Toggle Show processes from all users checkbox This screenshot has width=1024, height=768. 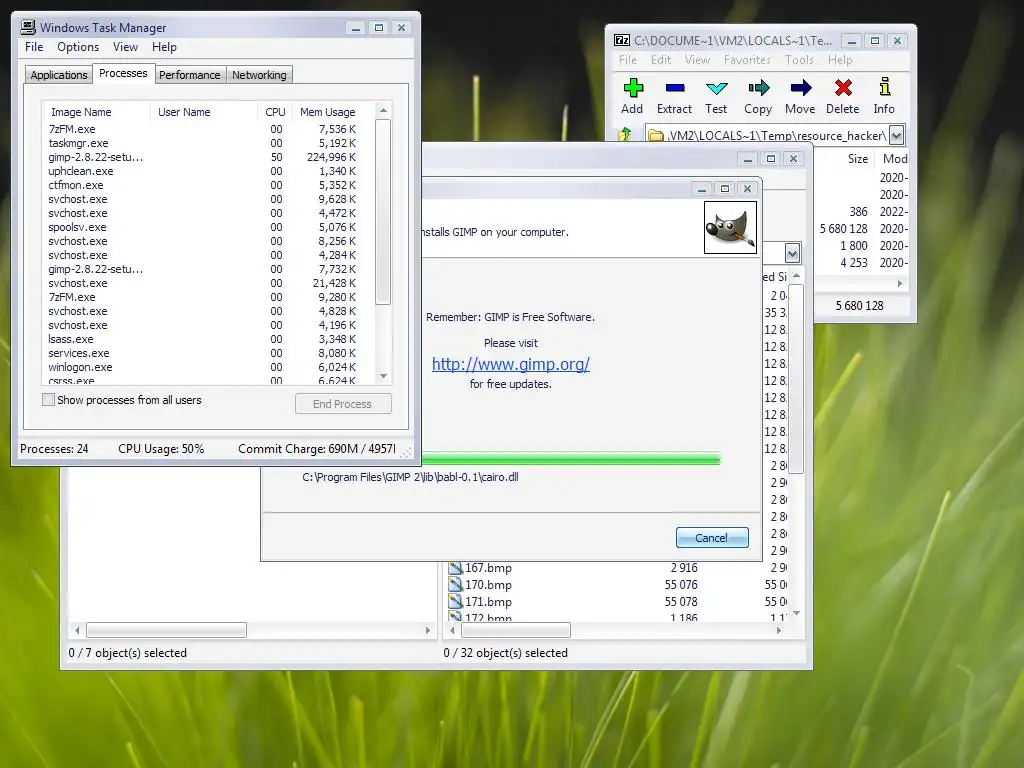[x=48, y=400]
